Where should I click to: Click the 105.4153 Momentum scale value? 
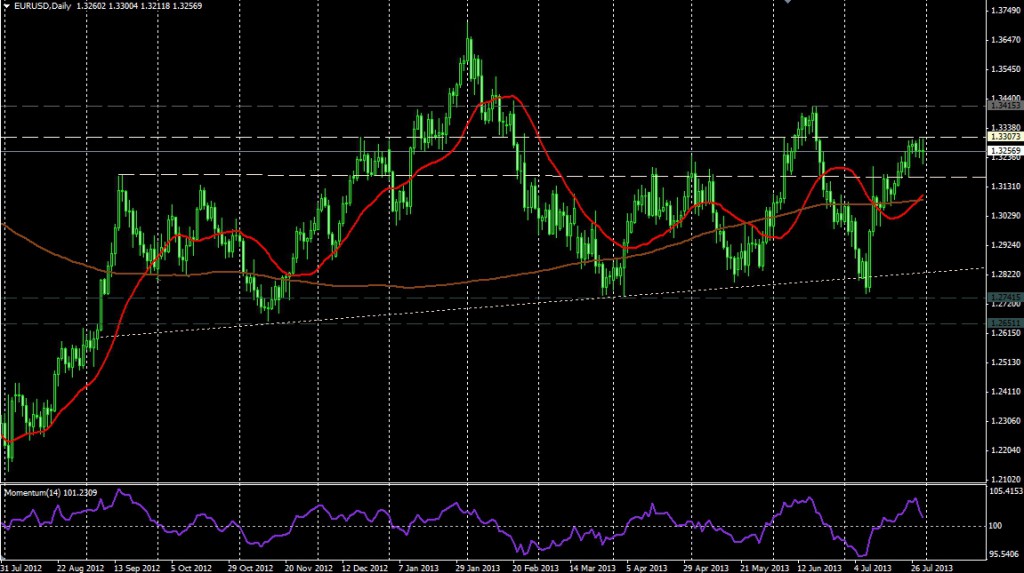click(1003, 492)
